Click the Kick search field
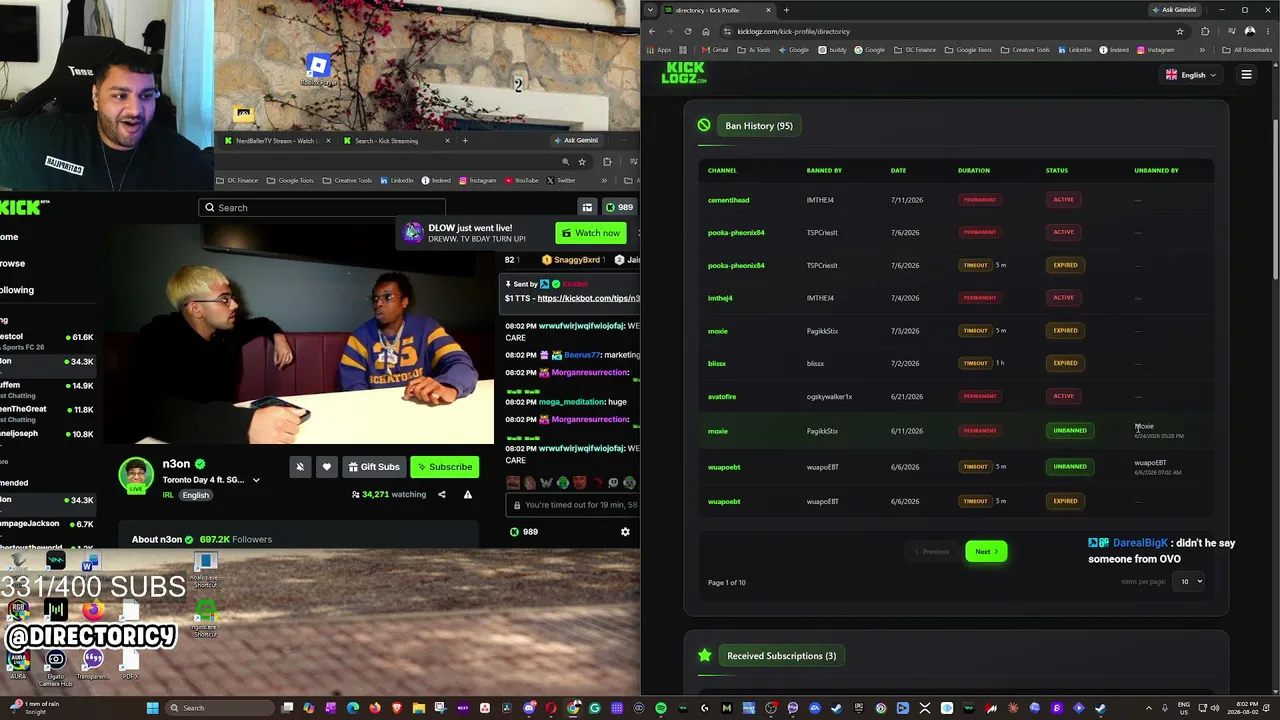Screen dimensions: 1280x720 click(322, 208)
